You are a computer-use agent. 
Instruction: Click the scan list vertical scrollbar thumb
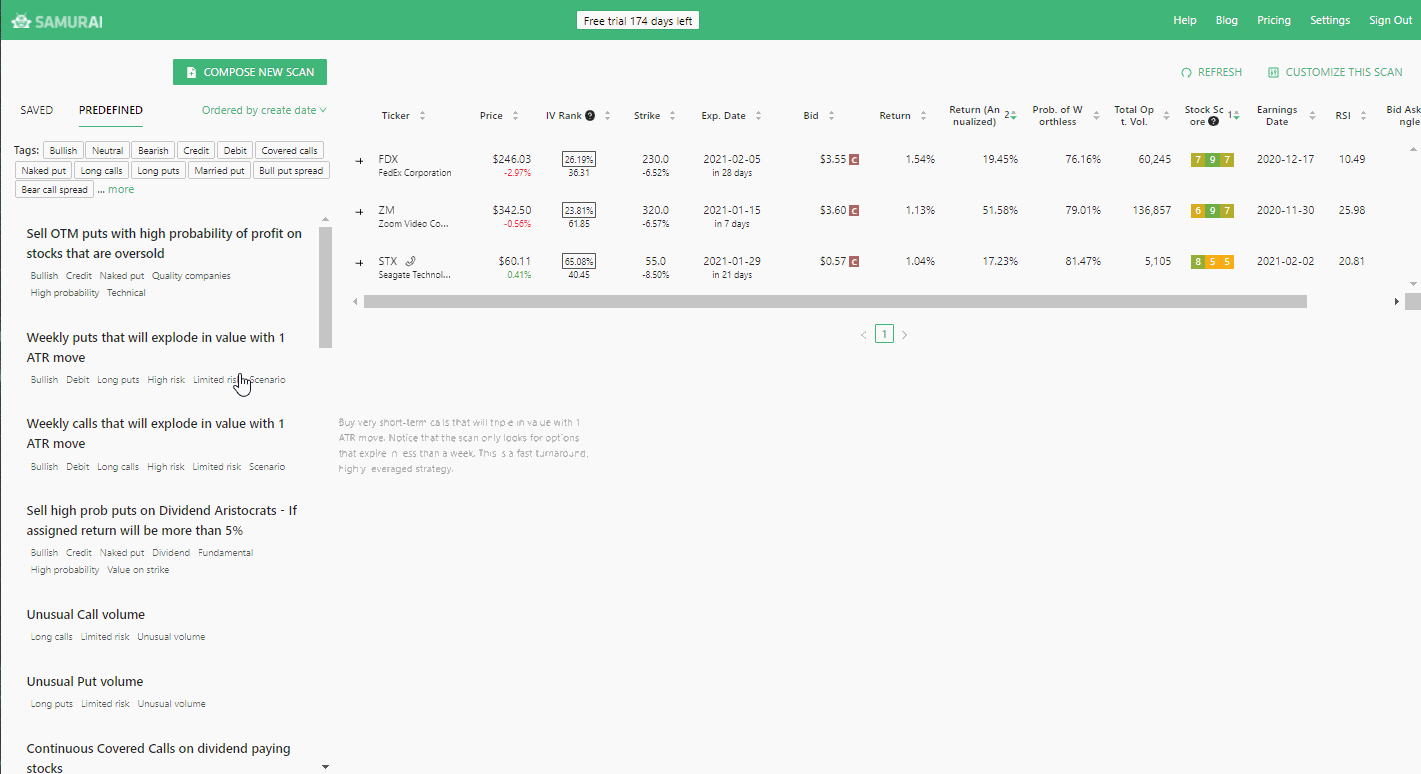coord(325,287)
